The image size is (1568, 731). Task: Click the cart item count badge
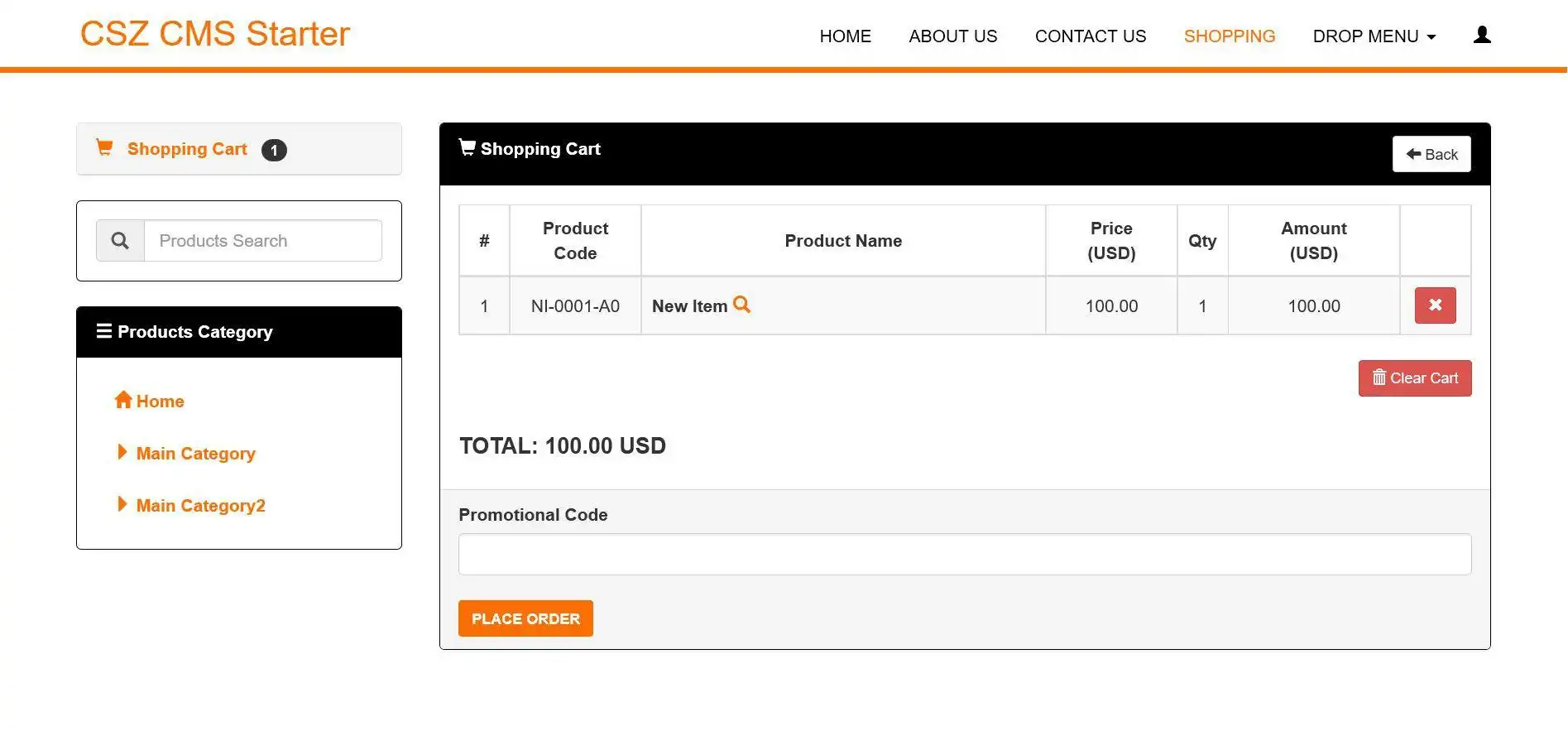pos(274,150)
